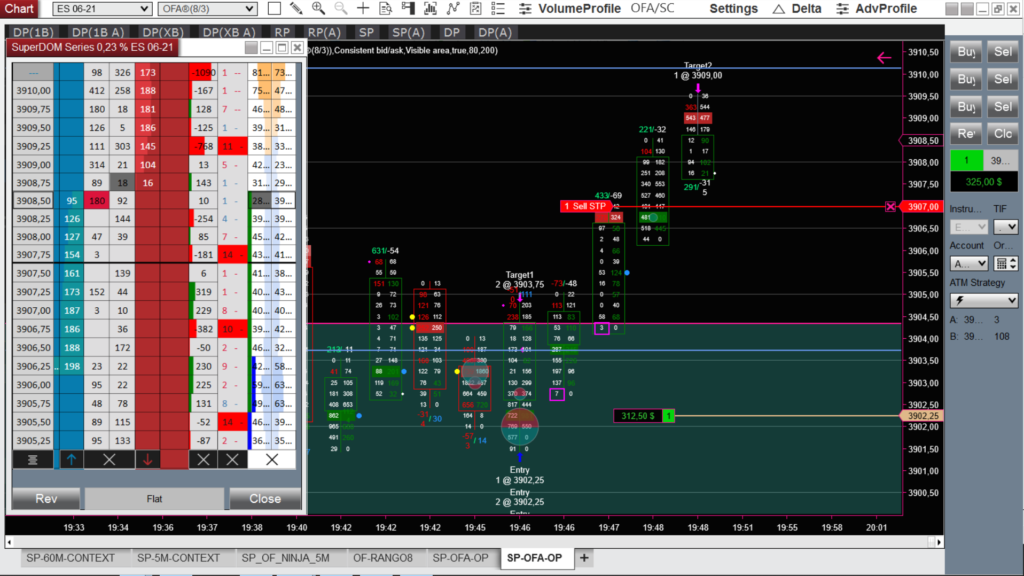Viewport: 1024px width, 576px height.
Task: Open the TIF dropdown in Chart Trader
Action: tap(1006, 227)
